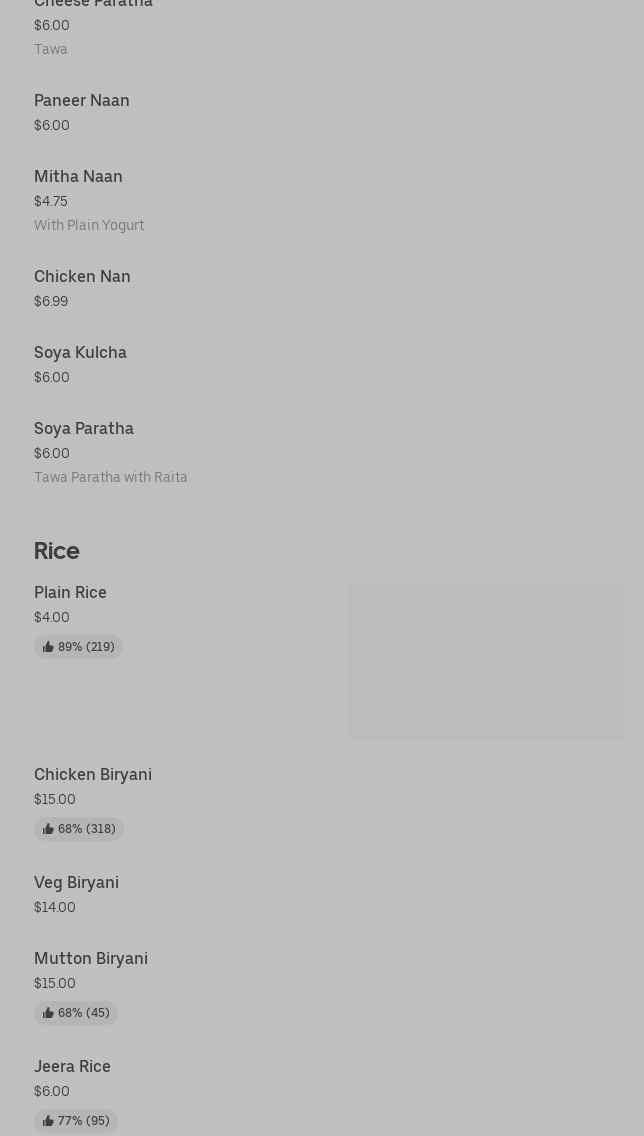The height and width of the screenshot is (1136, 644).
Task: Open Mutton Biryani item details
Action: pyautogui.click(x=91, y=958)
